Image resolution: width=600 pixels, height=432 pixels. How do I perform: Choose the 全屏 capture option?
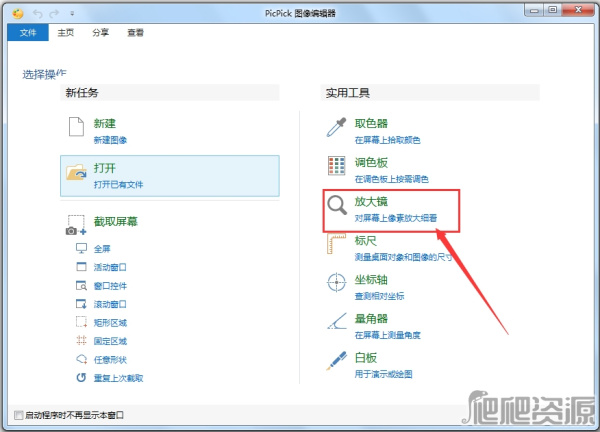tap(102, 249)
